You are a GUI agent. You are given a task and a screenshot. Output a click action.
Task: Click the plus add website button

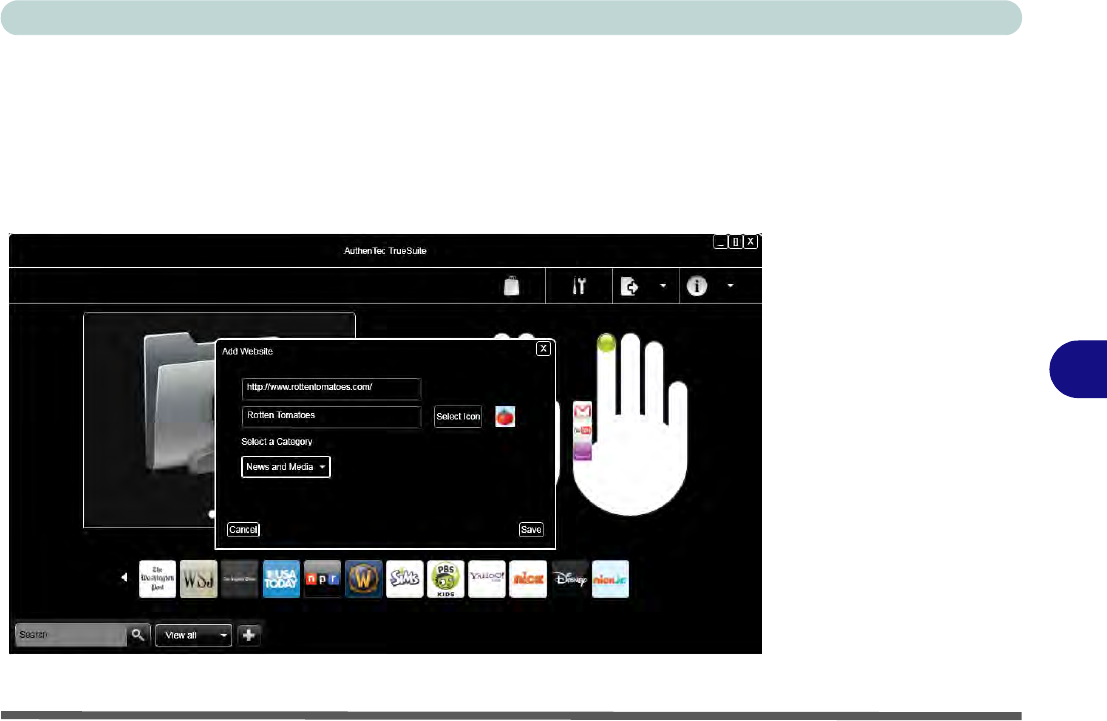(249, 635)
